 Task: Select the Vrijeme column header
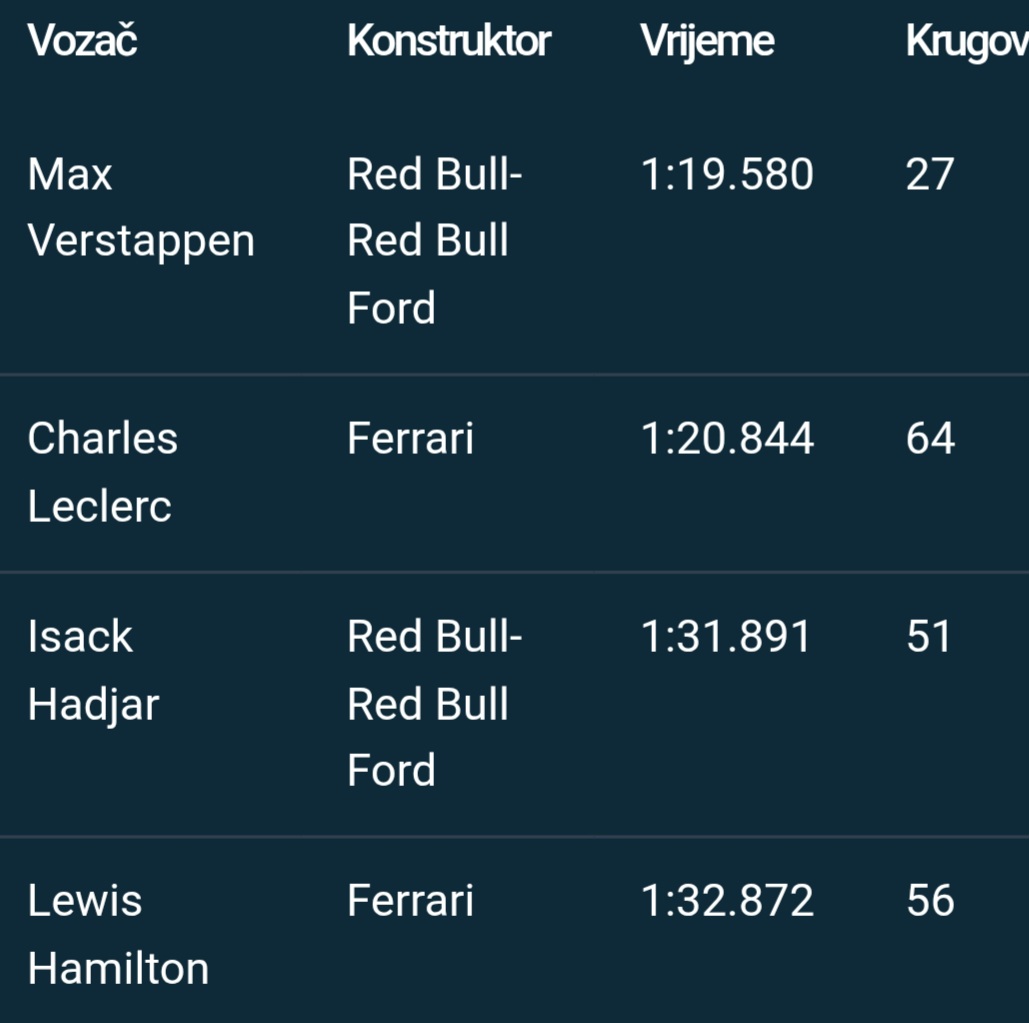[x=707, y=41]
